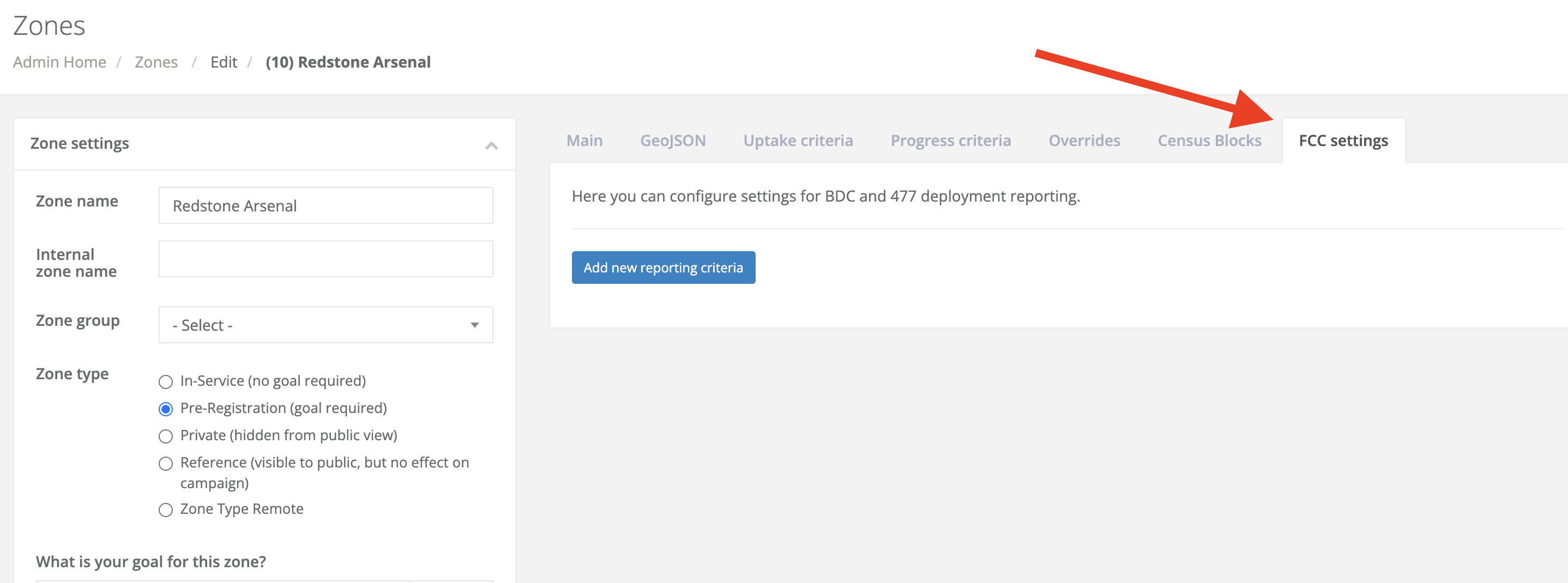Click the Internal zone name input field

tap(325, 259)
